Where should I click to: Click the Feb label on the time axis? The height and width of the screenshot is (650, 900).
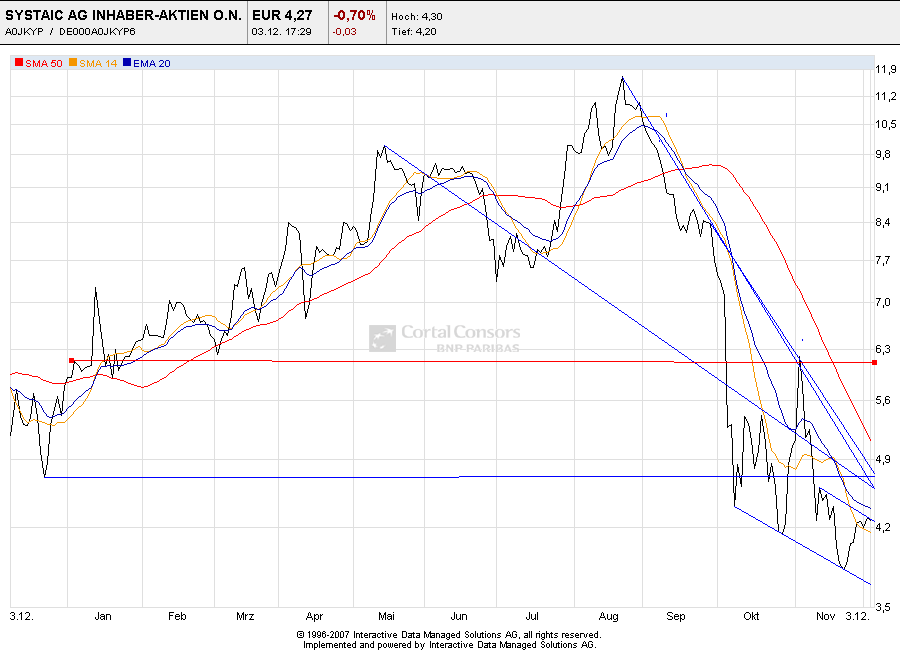point(177,616)
